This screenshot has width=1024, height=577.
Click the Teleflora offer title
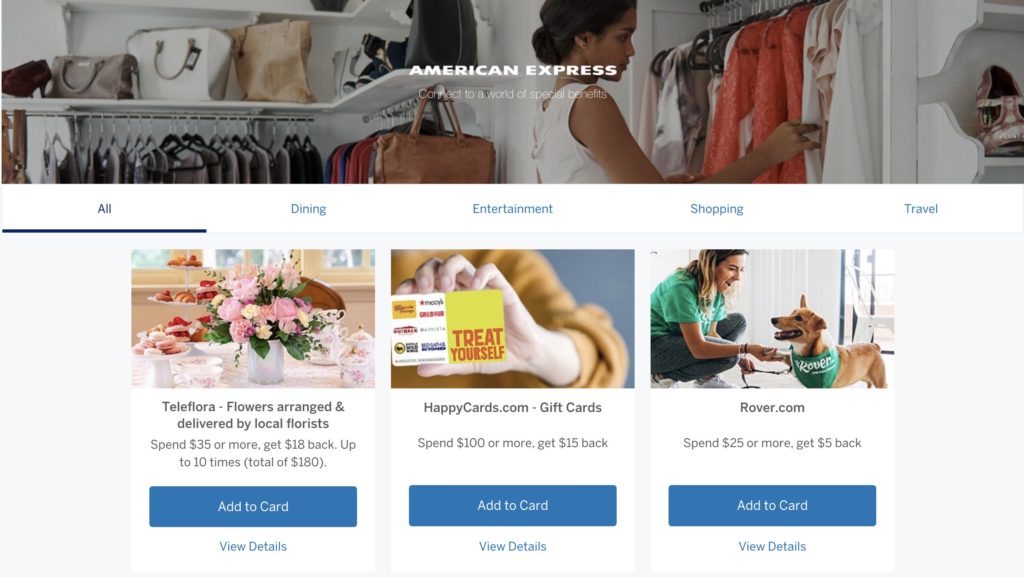point(253,415)
